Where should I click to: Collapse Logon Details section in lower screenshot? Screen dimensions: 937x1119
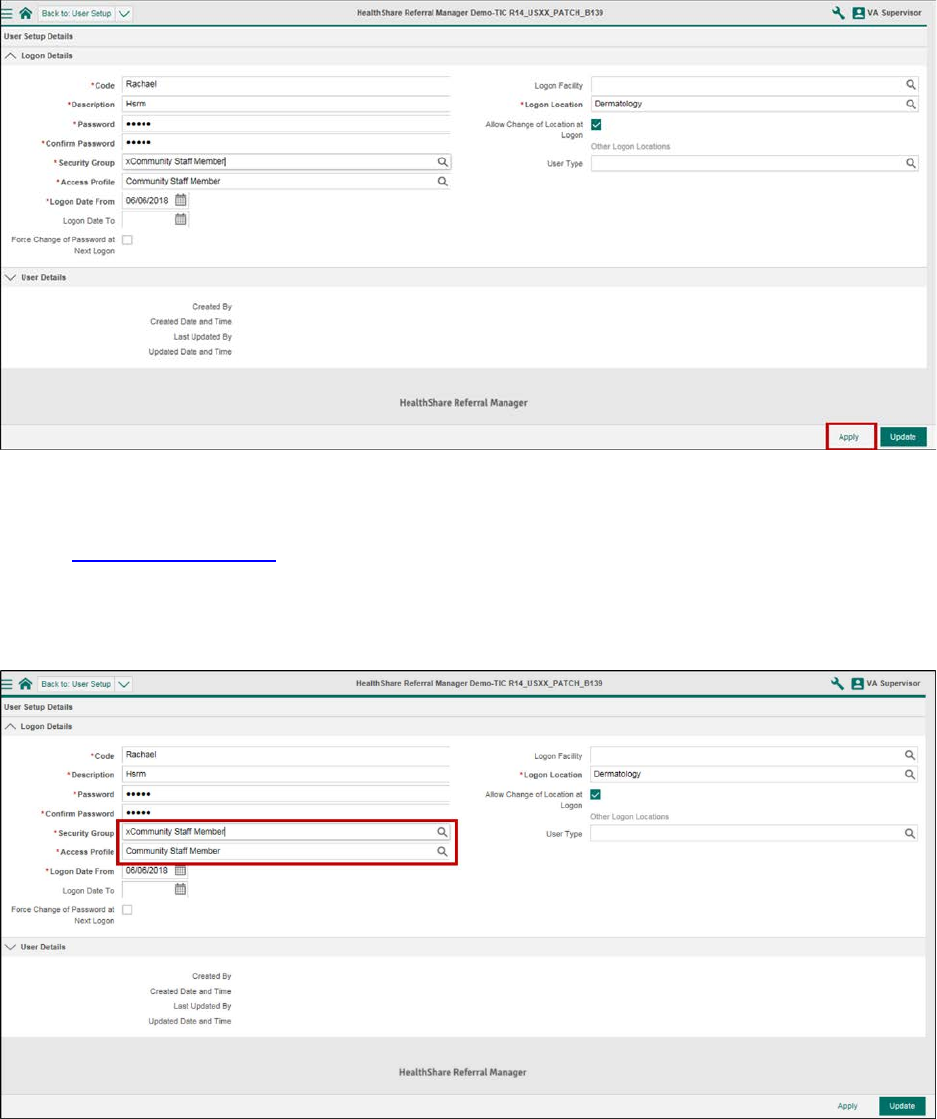(11, 726)
